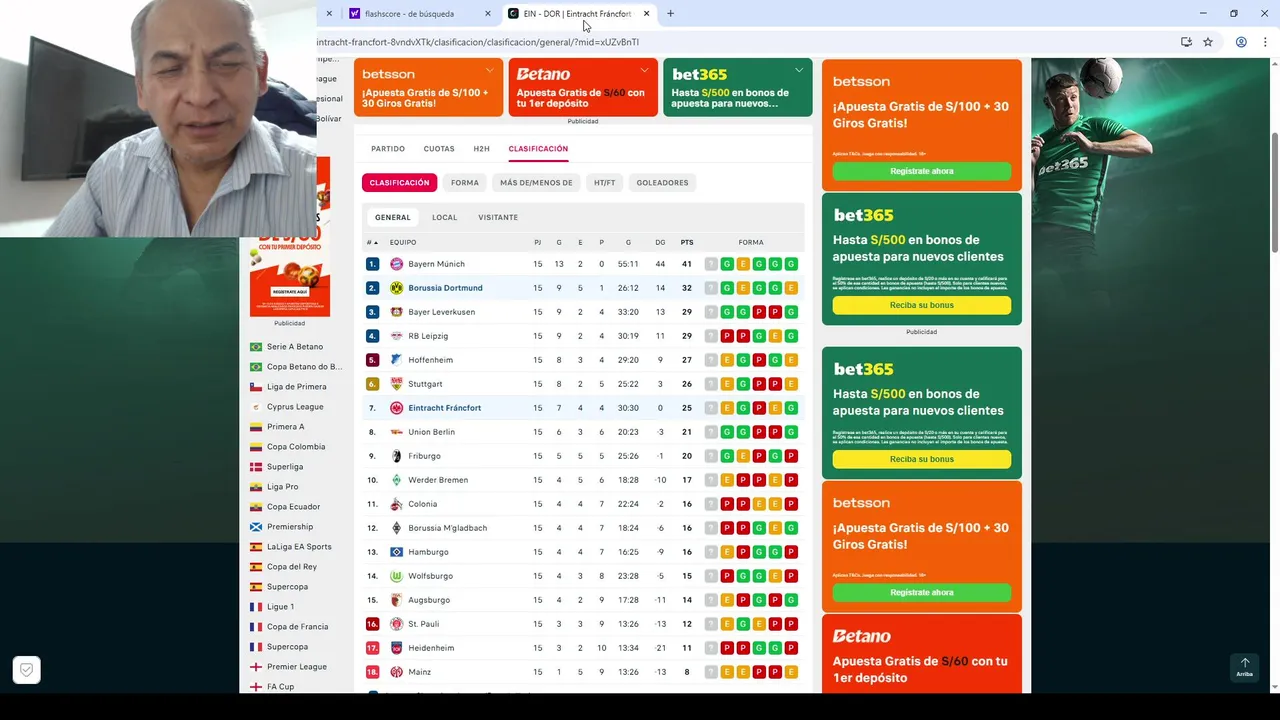Screen dimensions: 1280x720
Task: Select the MÁS DE/MENOS DE filter pill
Action: [536, 183]
